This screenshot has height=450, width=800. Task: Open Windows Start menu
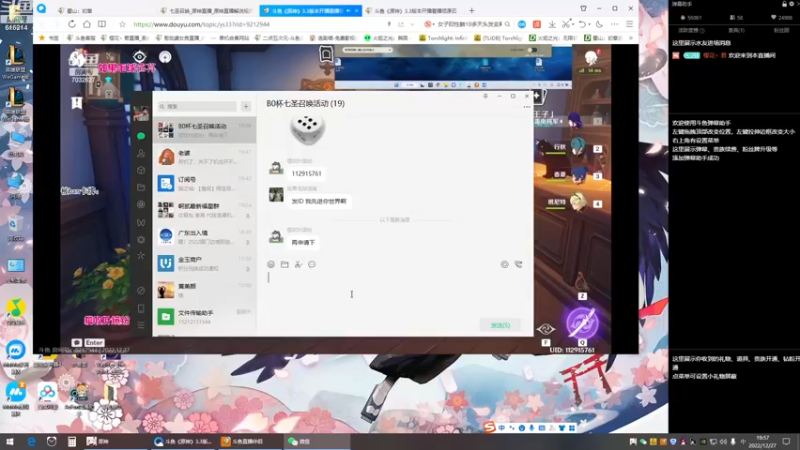pyautogui.click(x=10, y=441)
